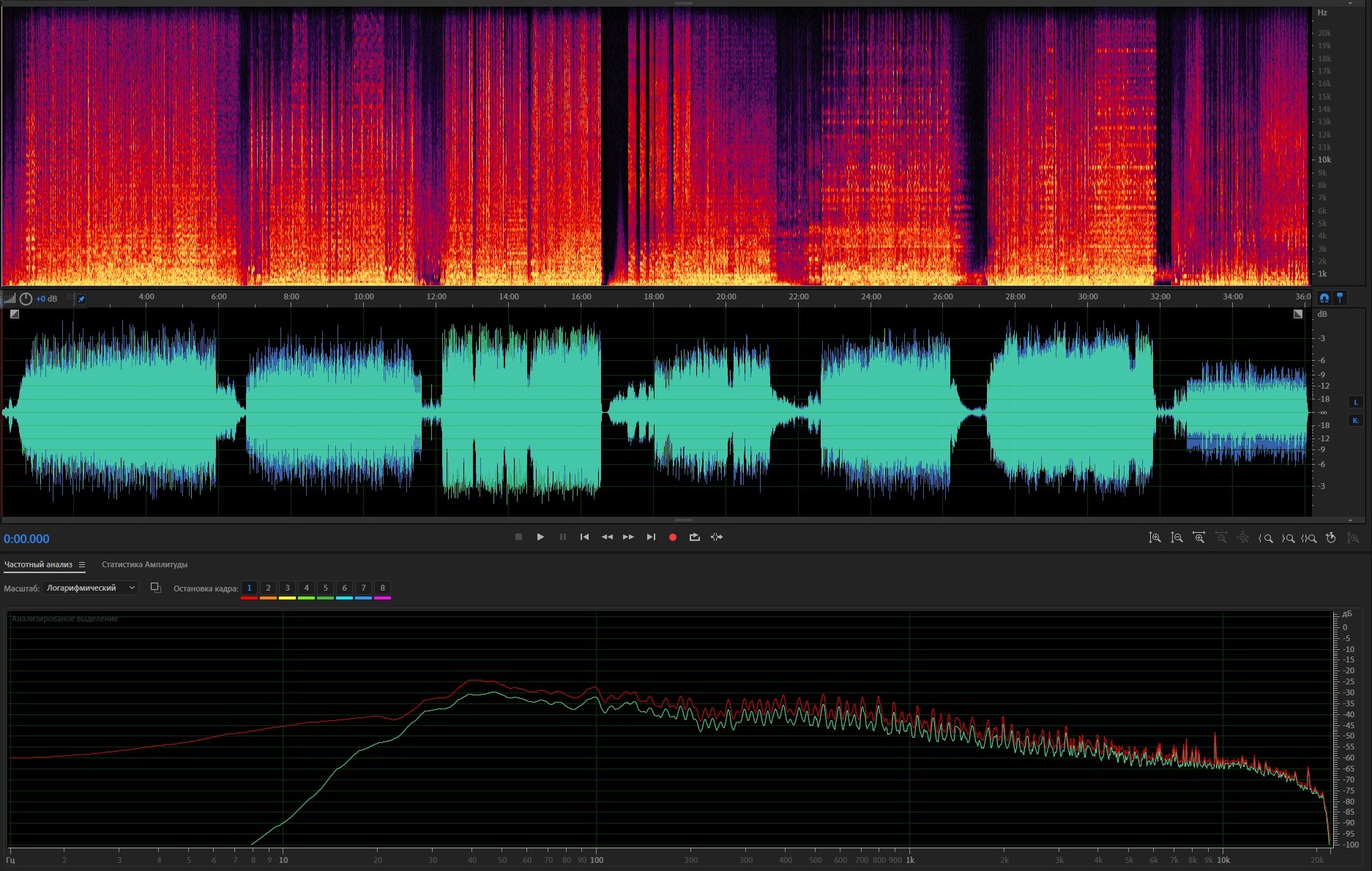Click the Fast Forward button
The image size is (1372, 871).
click(629, 537)
